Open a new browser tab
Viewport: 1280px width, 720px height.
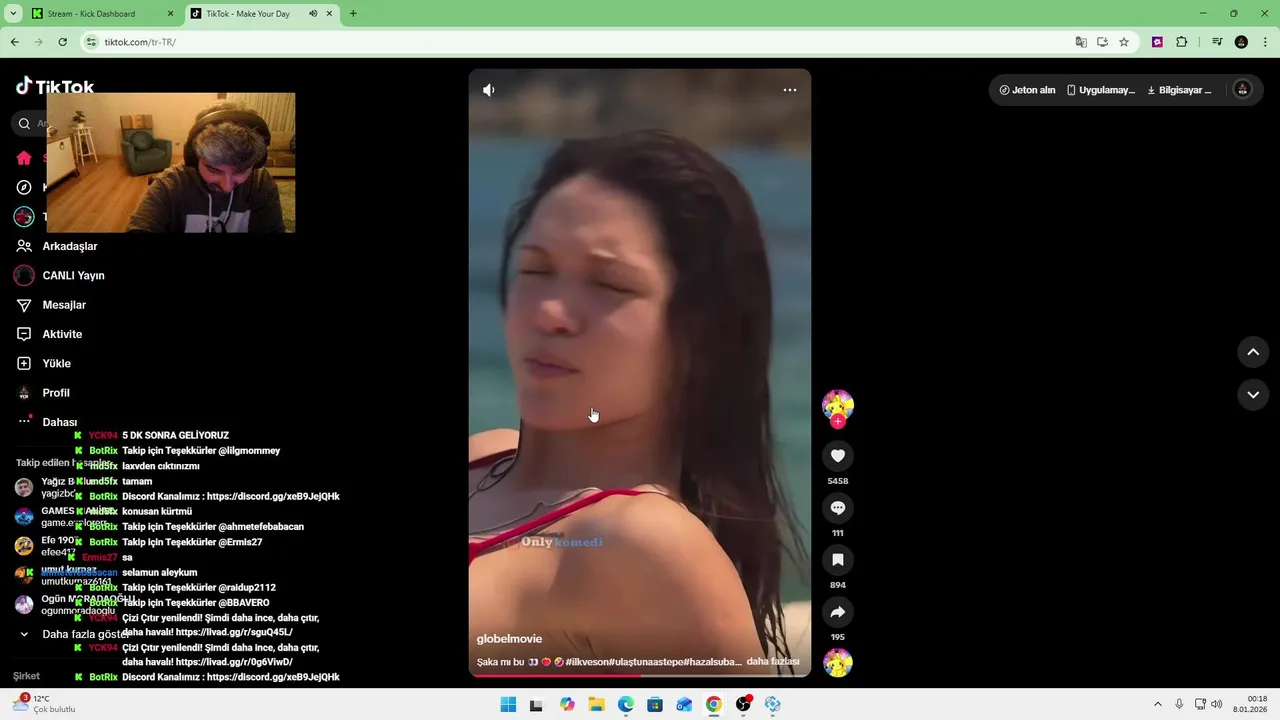pyautogui.click(x=353, y=14)
